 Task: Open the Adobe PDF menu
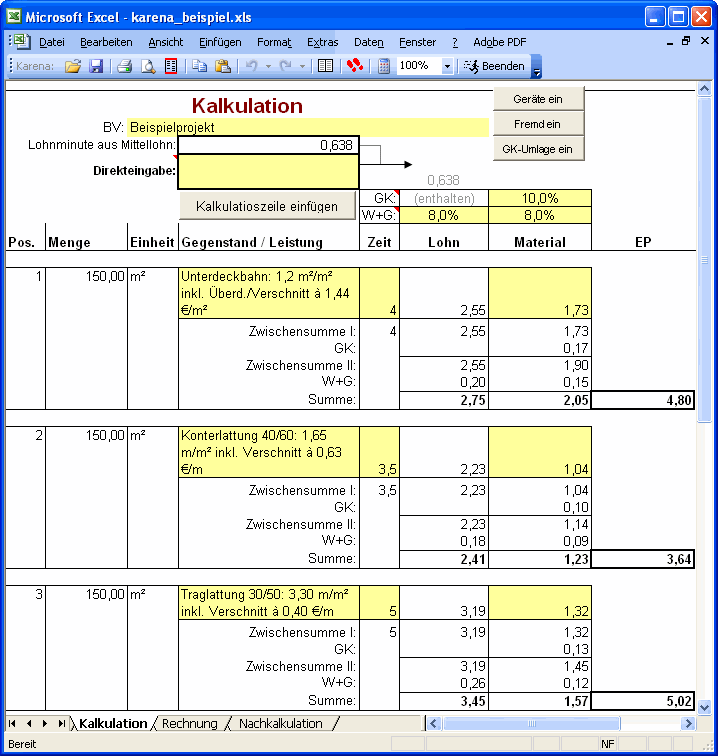coord(500,42)
